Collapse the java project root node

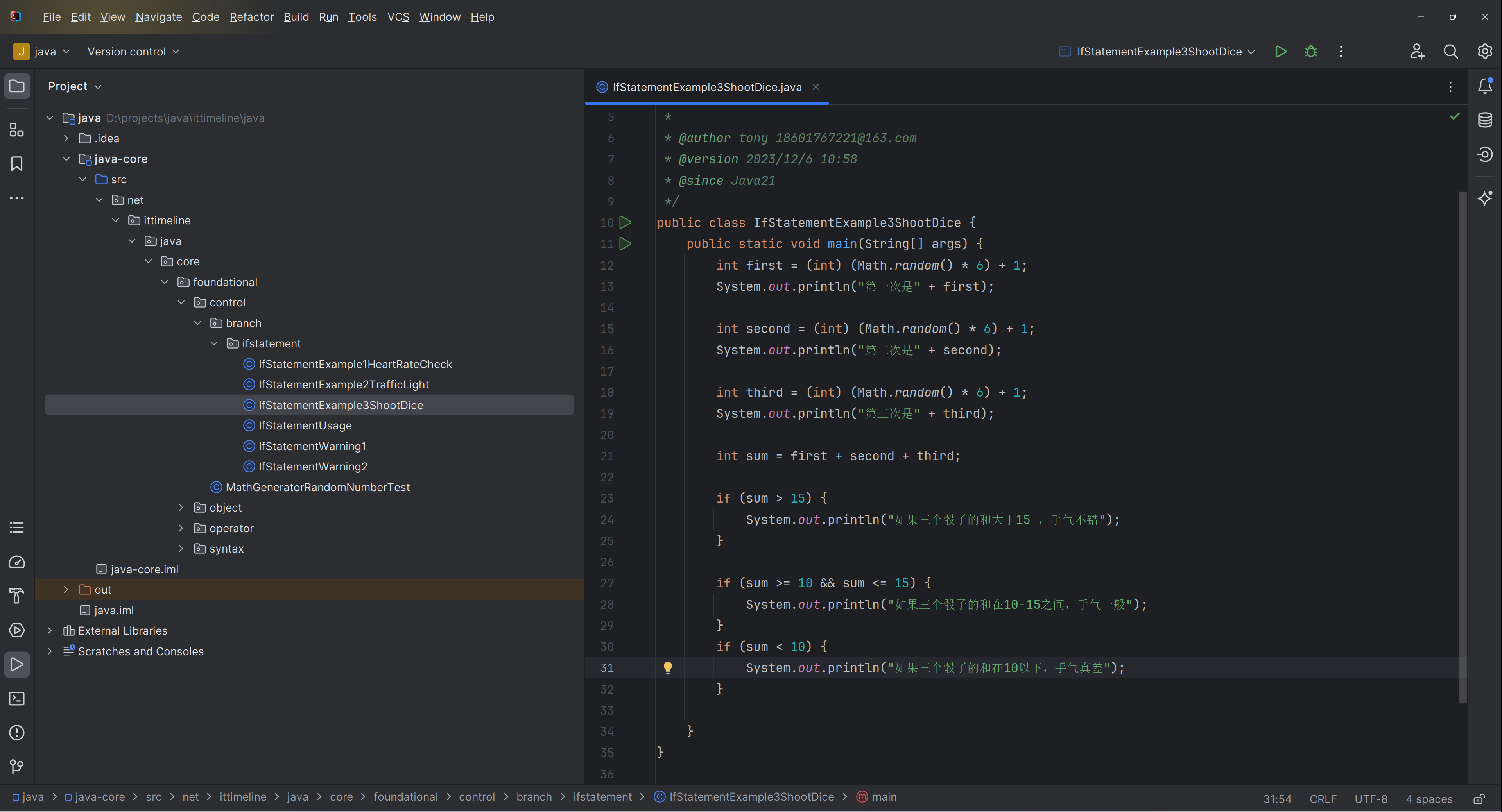pos(50,118)
